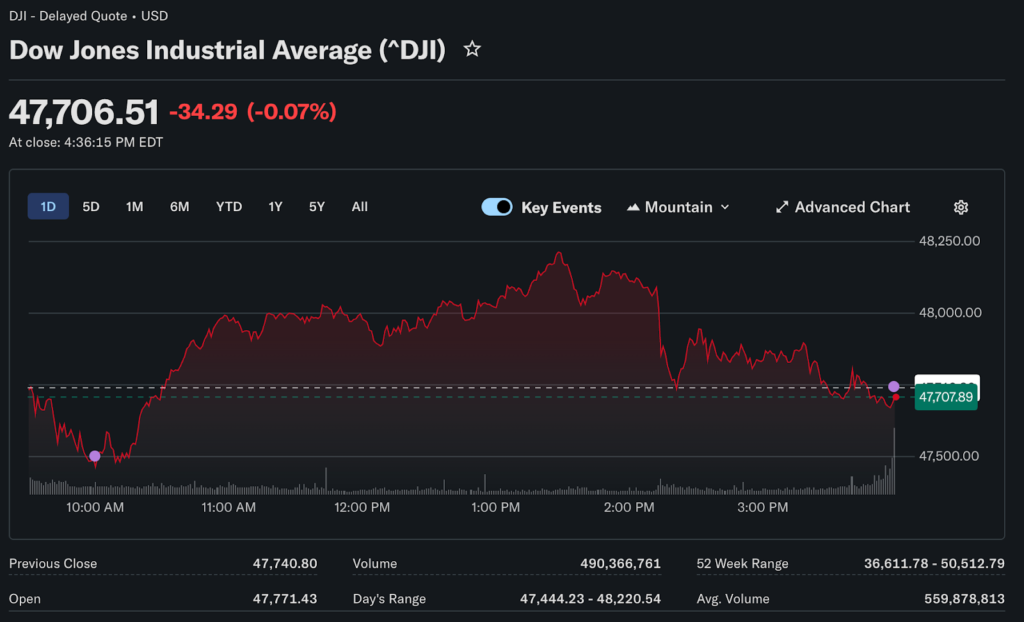This screenshot has width=1024, height=622.
Task: Switch chart to 1M range
Action: (x=134, y=207)
